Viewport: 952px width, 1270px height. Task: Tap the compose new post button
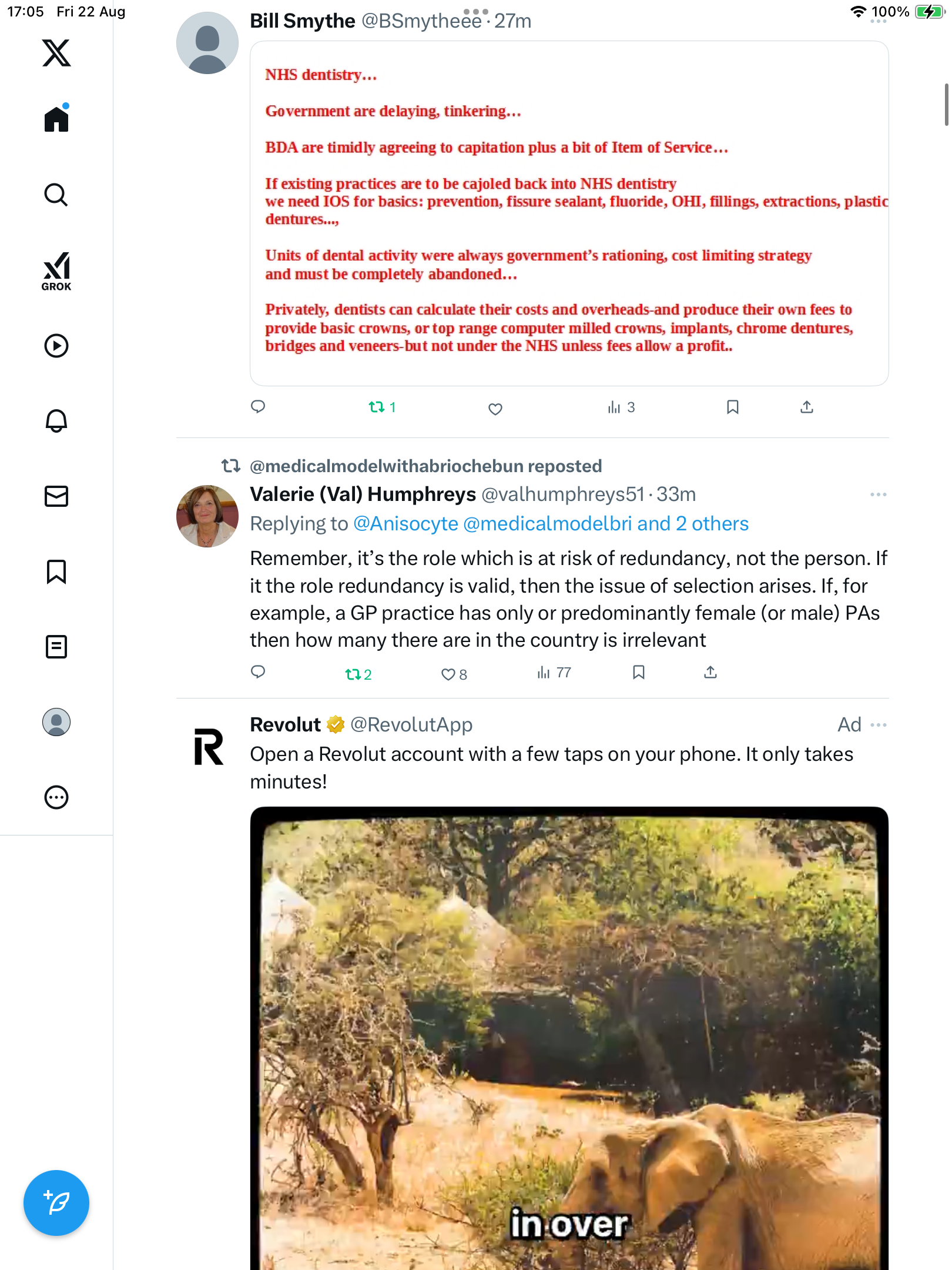[x=56, y=1203]
